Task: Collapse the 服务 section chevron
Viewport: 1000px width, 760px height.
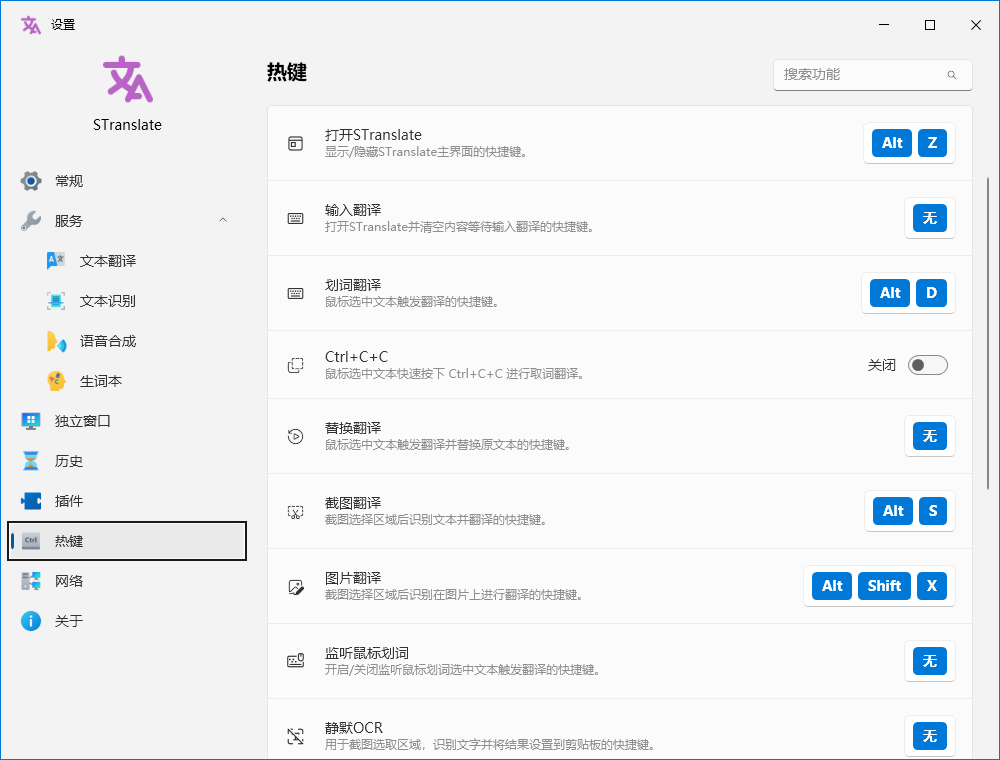Action: pyautogui.click(x=223, y=221)
